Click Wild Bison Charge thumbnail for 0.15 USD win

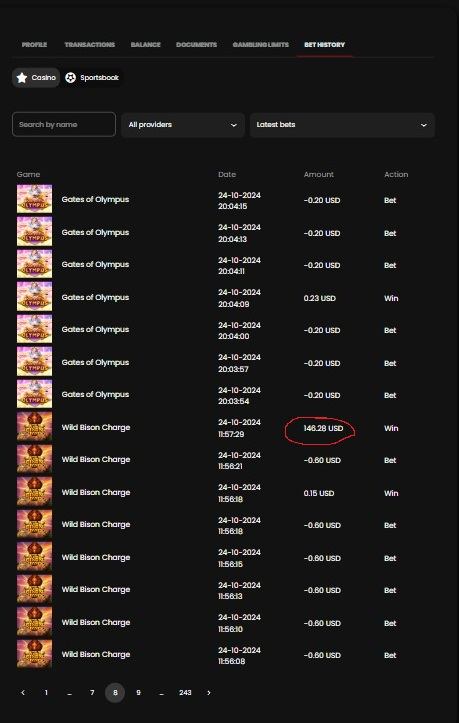pyautogui.click(x=35, y=492)
